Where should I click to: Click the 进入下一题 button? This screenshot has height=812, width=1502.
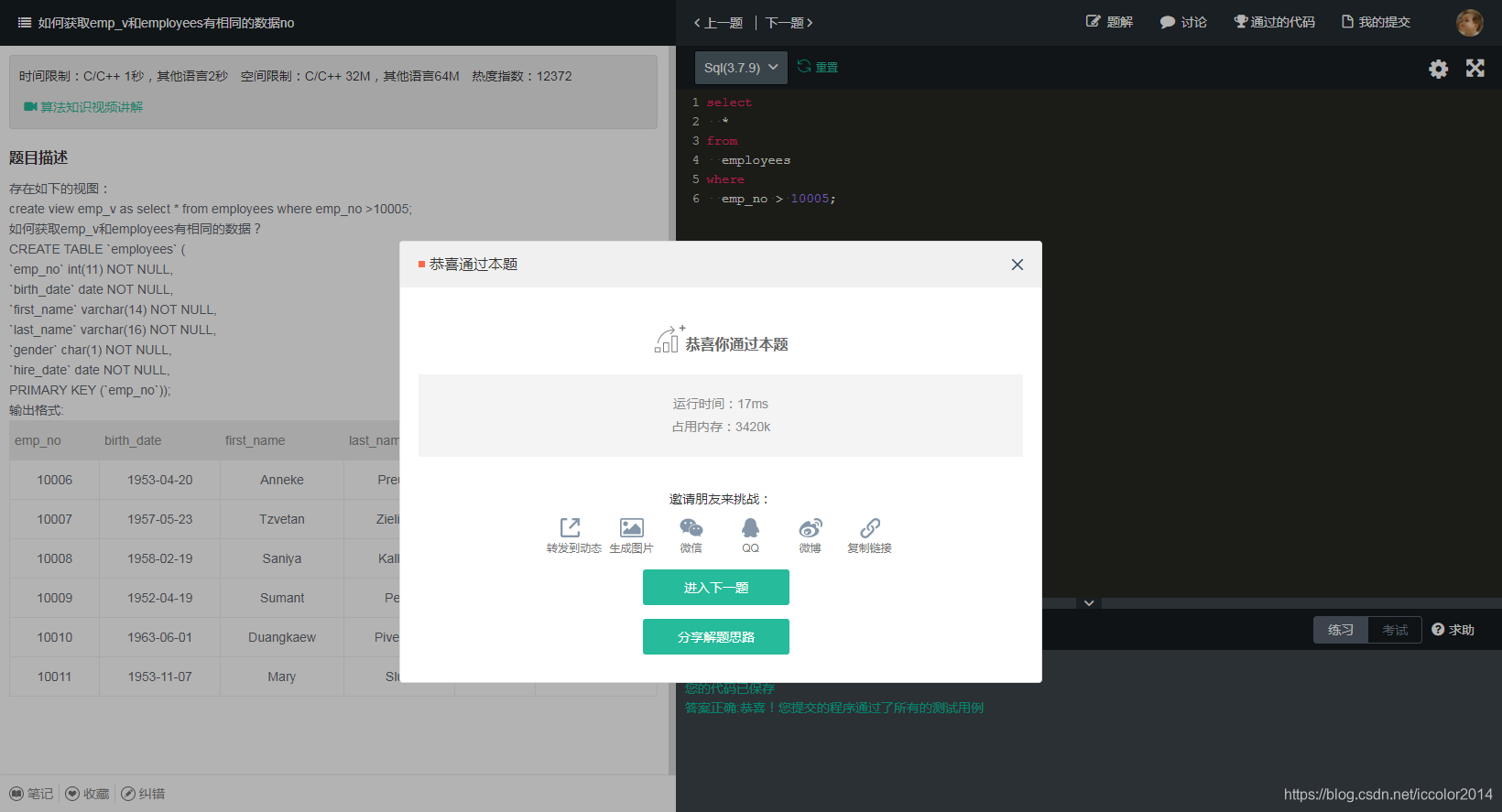716,588
